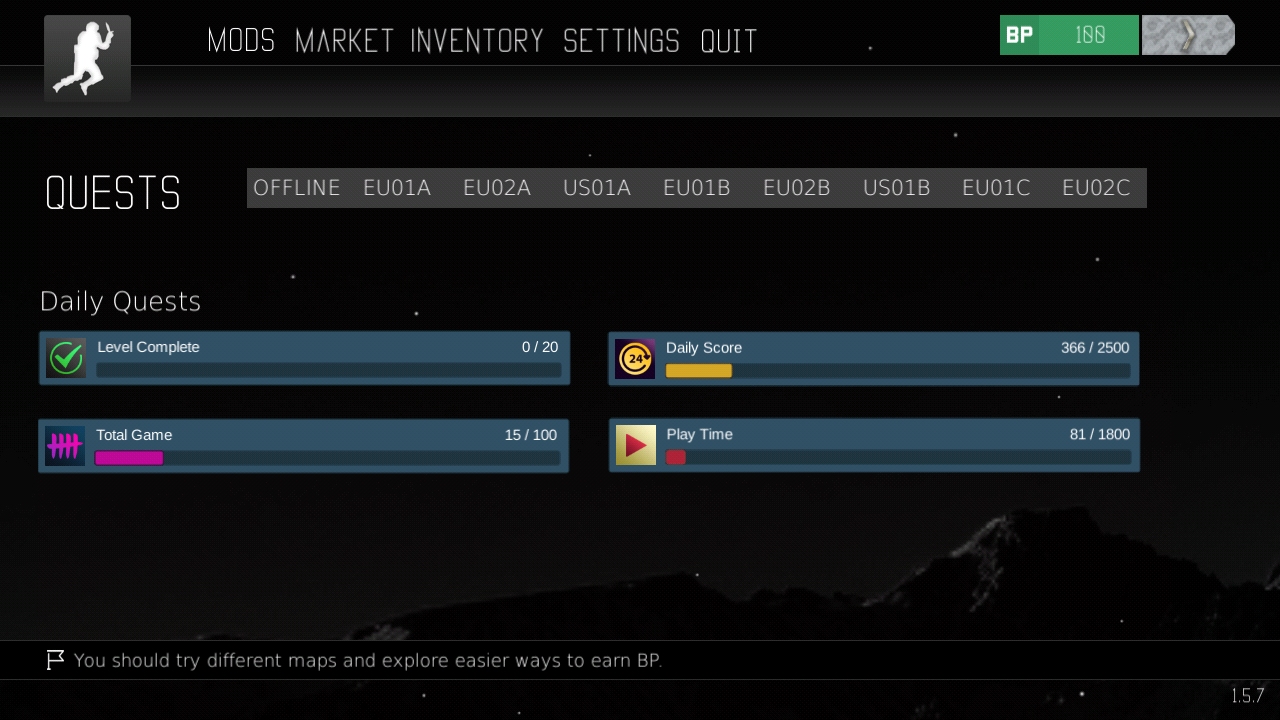Image resolution: width=1280 pixels, height=720 pixels.
Task: Click the Daily Score 24-hour icon
Action: coord(635,359)
